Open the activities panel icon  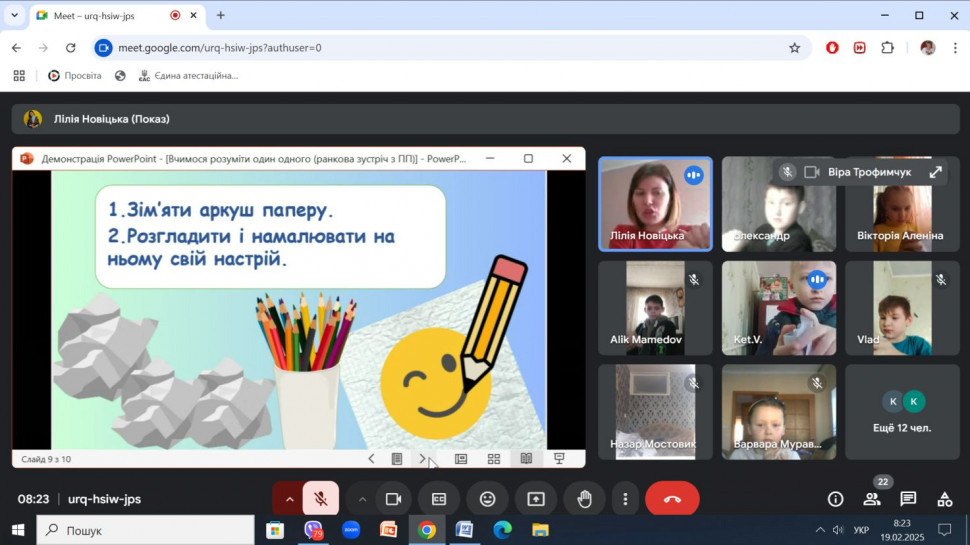pyautogui.click(x=944, y=499)
